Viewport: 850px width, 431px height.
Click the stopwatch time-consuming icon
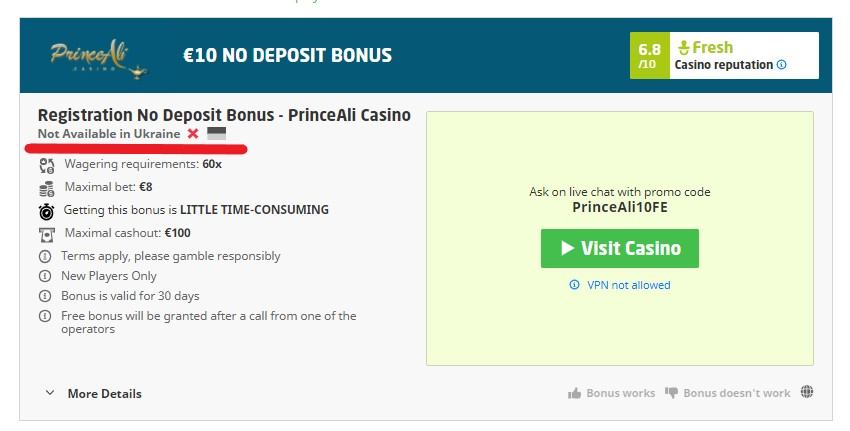pos(46,211)
